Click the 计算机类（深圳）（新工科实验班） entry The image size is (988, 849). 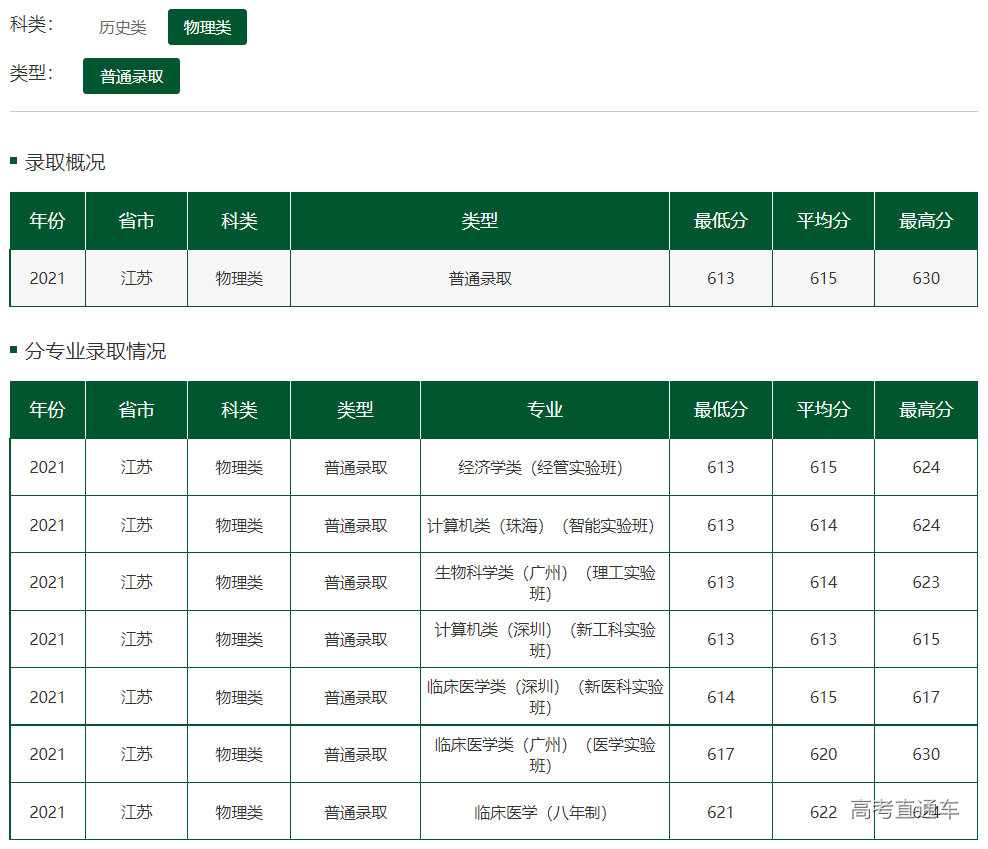point(545,639)
